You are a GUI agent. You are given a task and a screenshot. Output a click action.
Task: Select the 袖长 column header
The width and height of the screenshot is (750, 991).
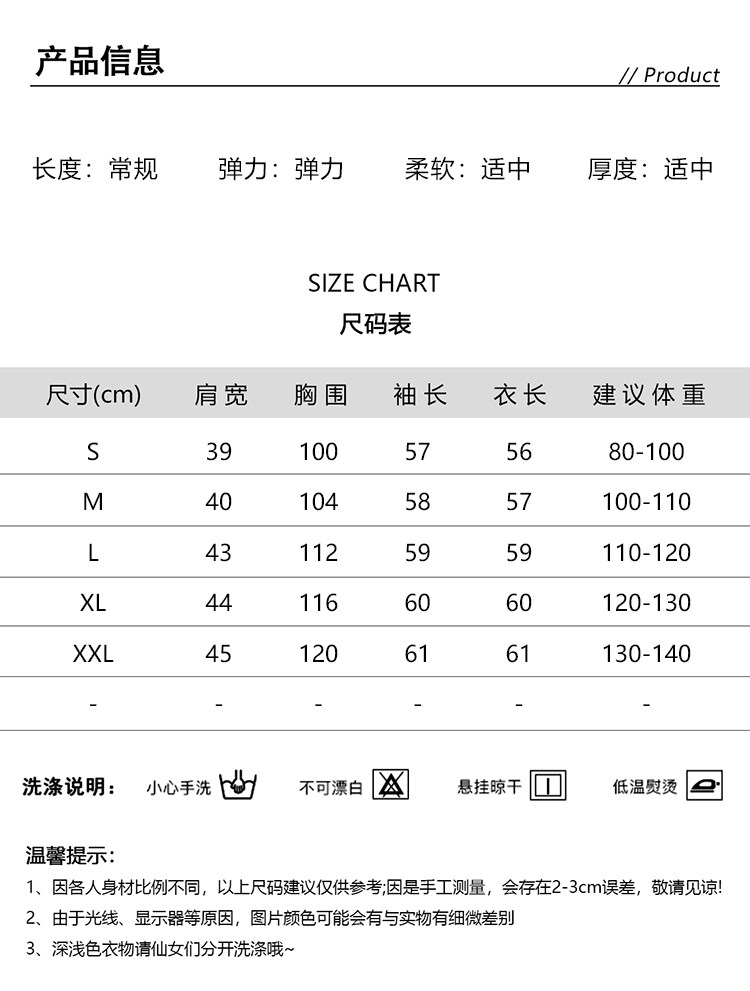tap(419, 394)
